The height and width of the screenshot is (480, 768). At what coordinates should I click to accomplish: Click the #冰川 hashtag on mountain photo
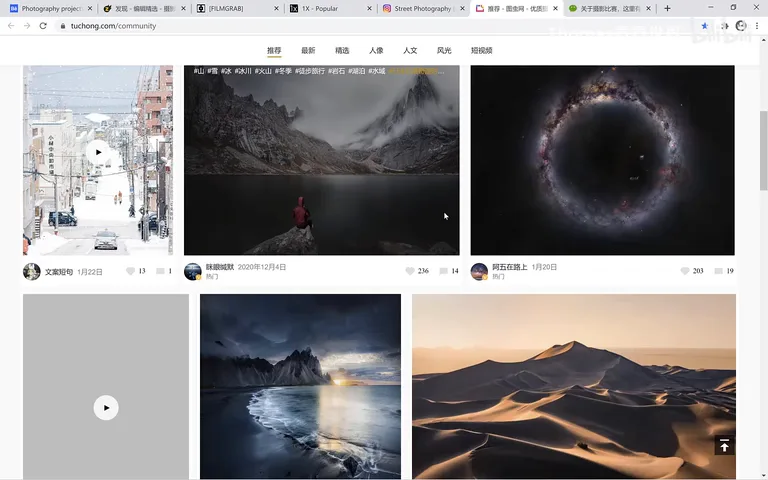[242, 71]
